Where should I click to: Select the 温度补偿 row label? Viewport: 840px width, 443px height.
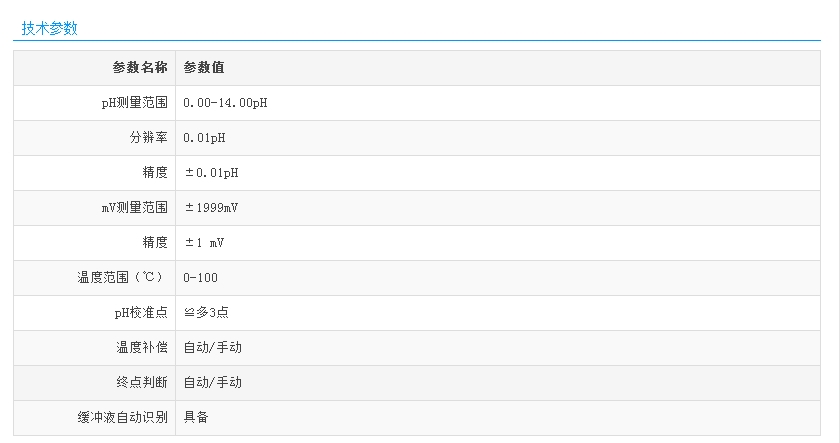pyautogui.click(x=142, y=348)
